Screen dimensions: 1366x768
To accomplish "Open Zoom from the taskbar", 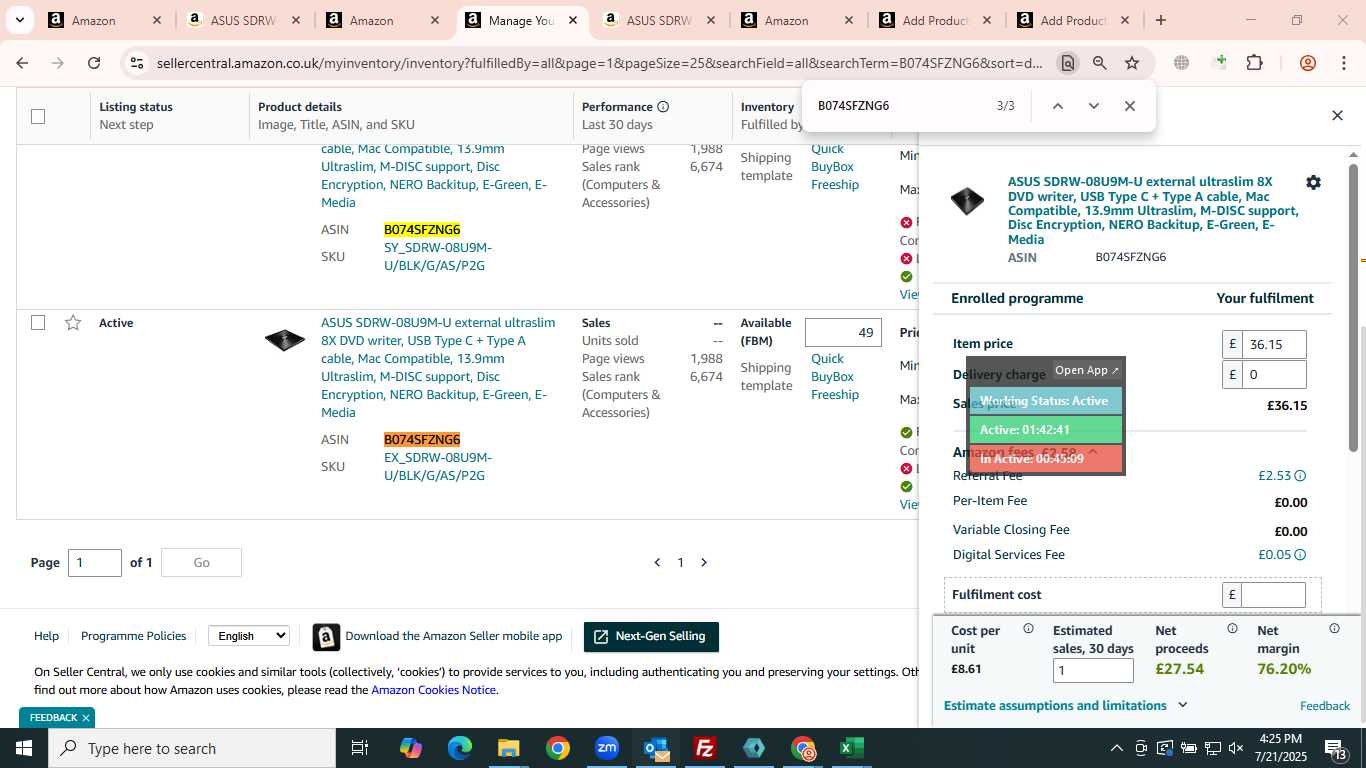I will pos(607,748).
